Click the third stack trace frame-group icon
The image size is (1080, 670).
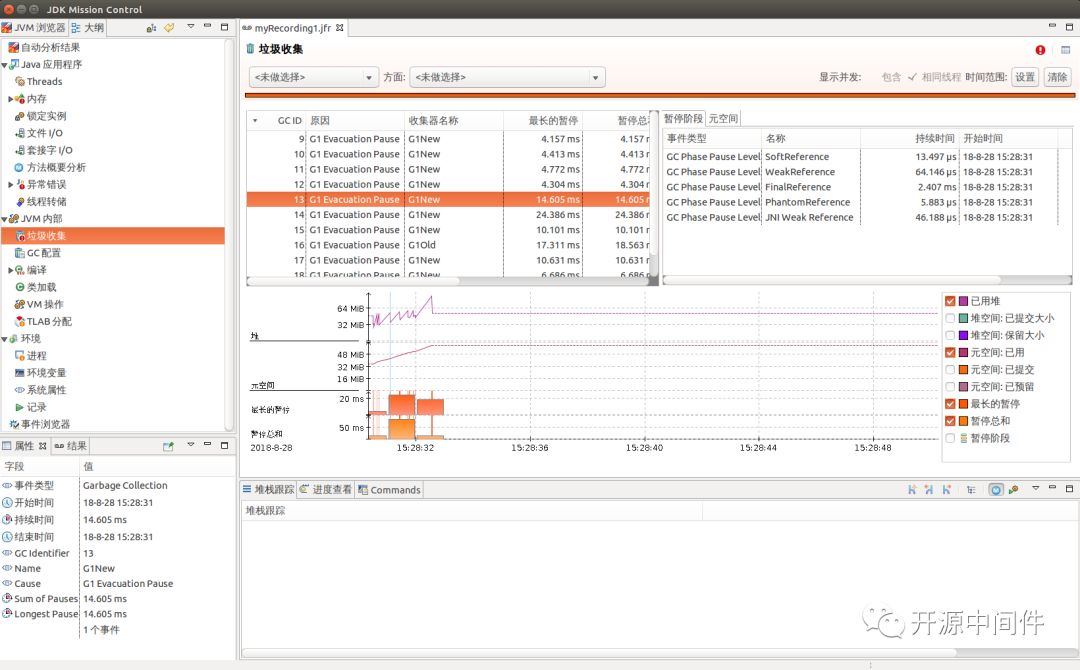(946, 490)
